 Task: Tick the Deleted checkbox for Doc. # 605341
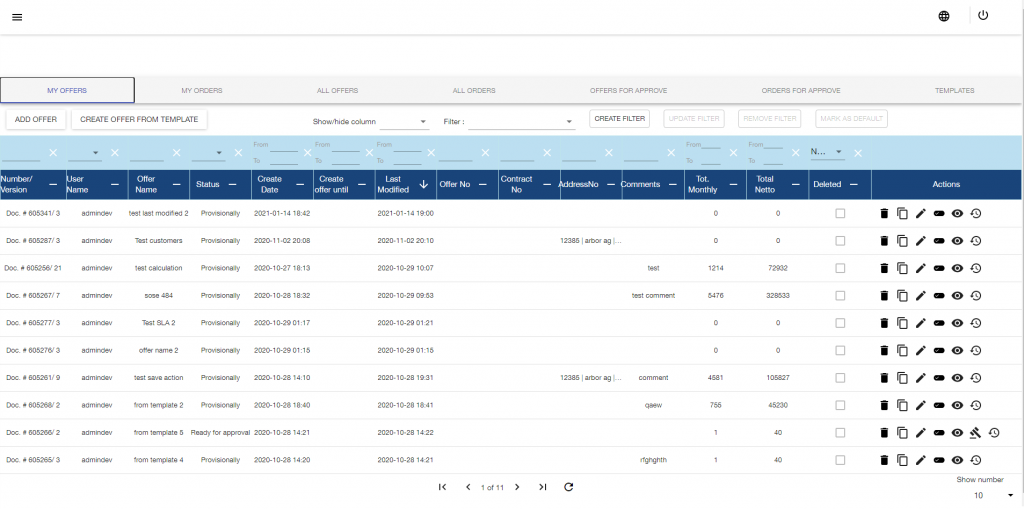click(840, 213)
